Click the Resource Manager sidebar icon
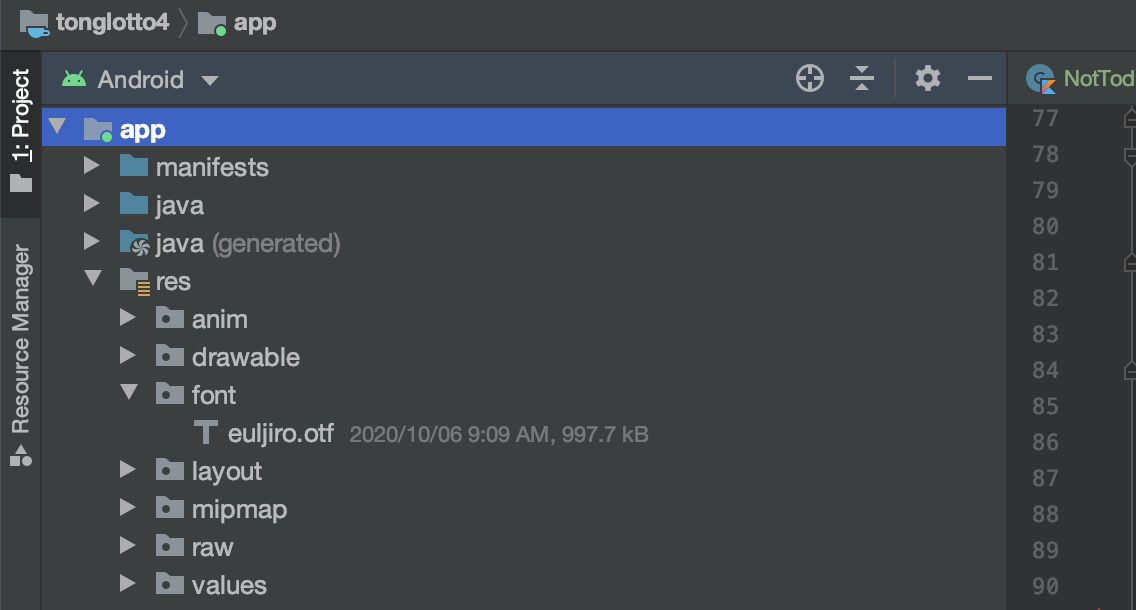 21,457
